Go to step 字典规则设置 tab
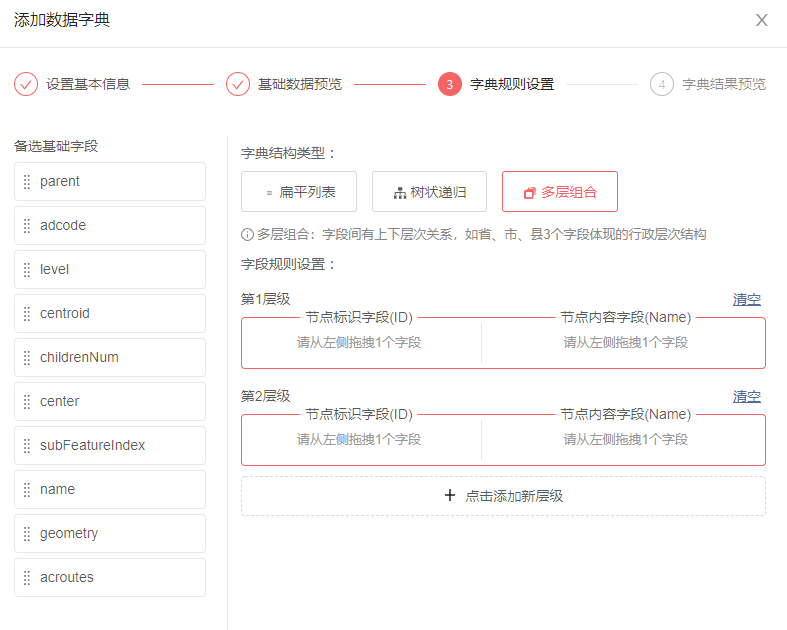This screenshot has width=787, height=630. (511, 84)
